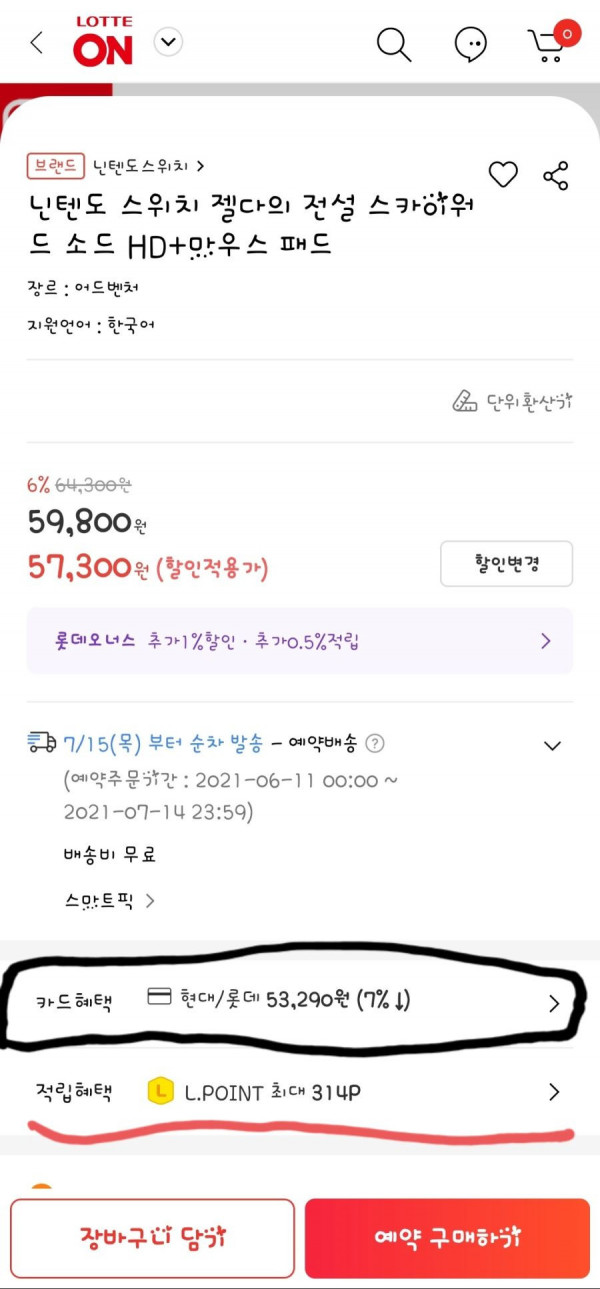Image resolution: width=600 pixels, height=1289 pixels.
Task: Open the Lotte ON logo home
Action: (102, 41)
